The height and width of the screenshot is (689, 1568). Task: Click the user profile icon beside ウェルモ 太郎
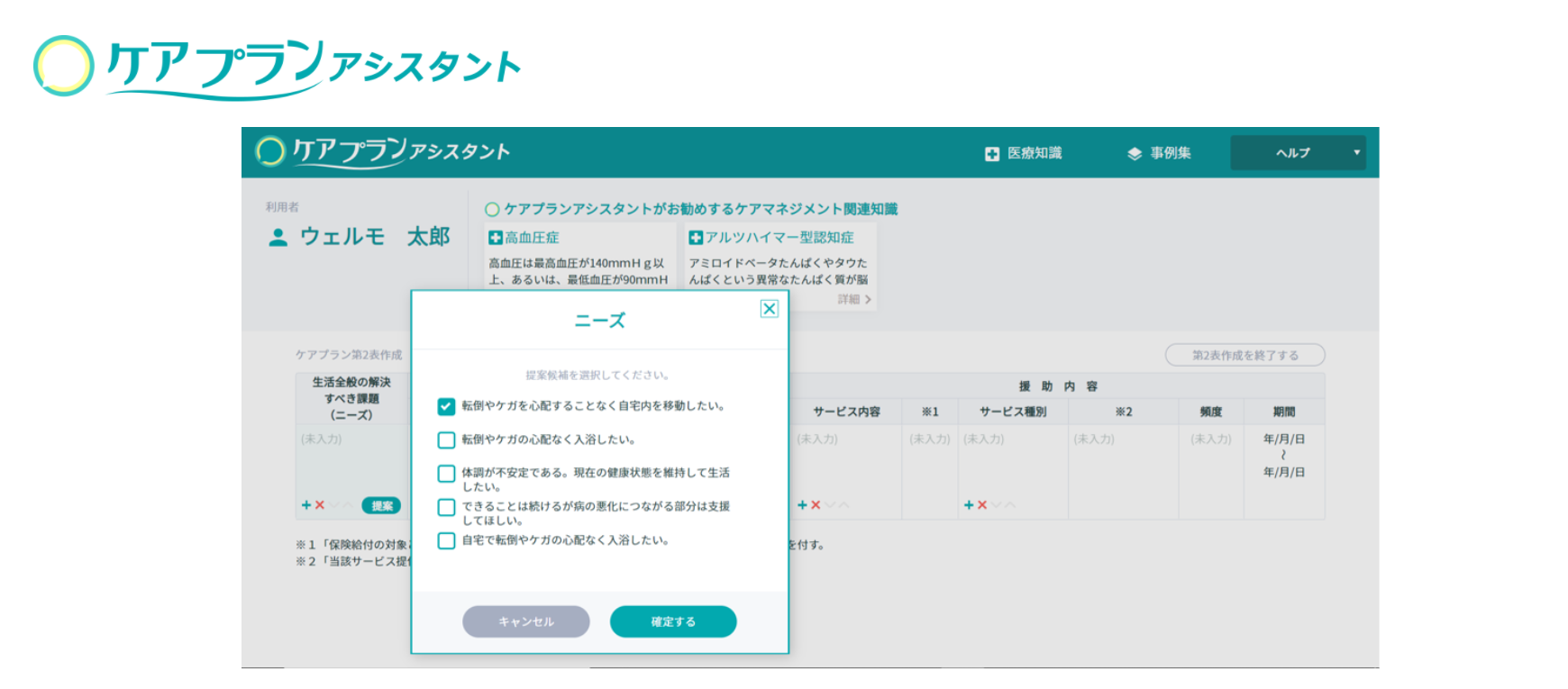pos(278,237)
